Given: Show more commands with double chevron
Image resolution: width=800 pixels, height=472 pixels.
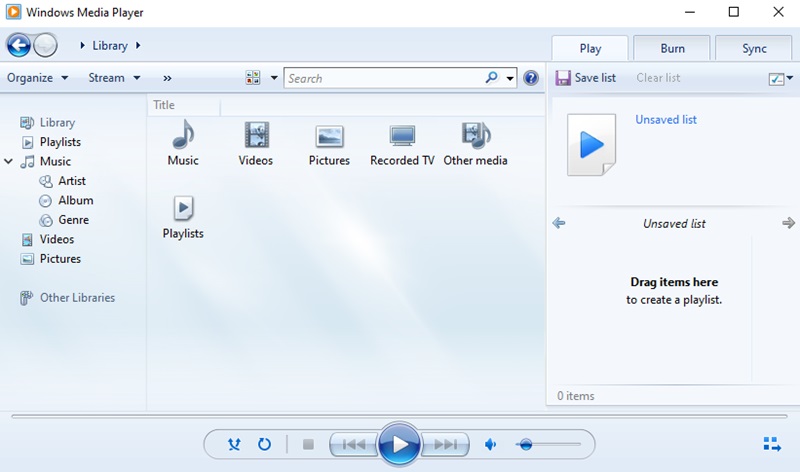Looking at the screenshot, I should [167, 78].
